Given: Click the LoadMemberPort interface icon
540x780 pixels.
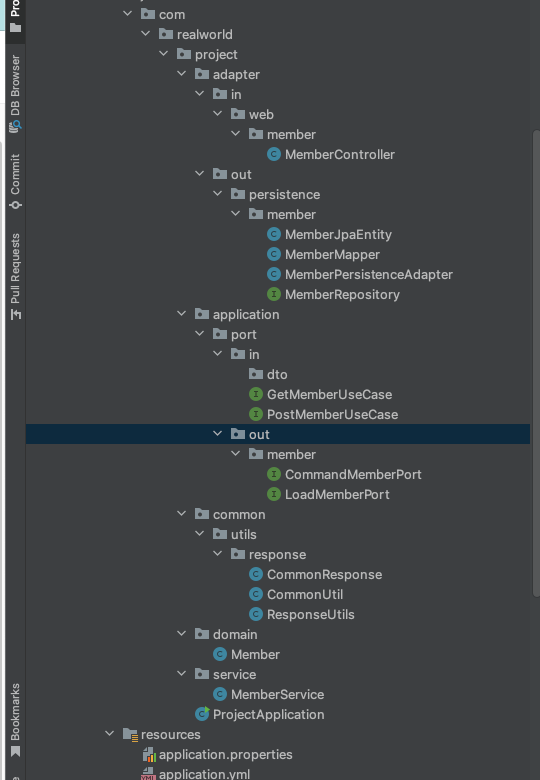Looking at the screenshot, I should [x=273, y=494].
